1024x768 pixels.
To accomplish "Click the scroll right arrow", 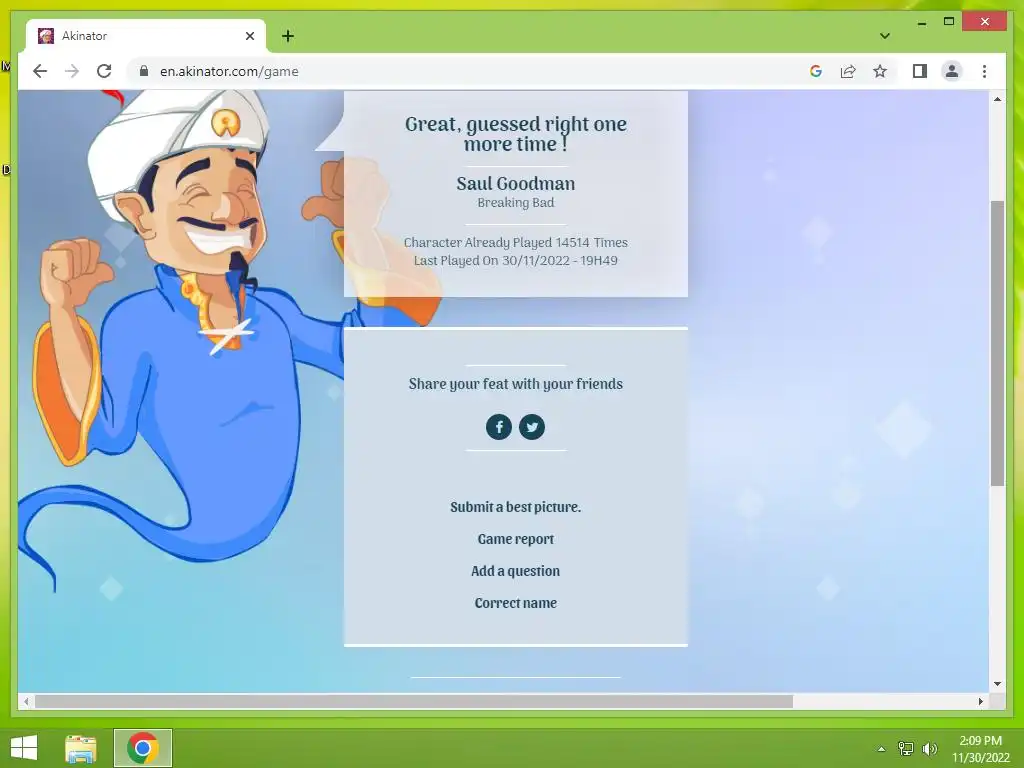I will [980, 701].
